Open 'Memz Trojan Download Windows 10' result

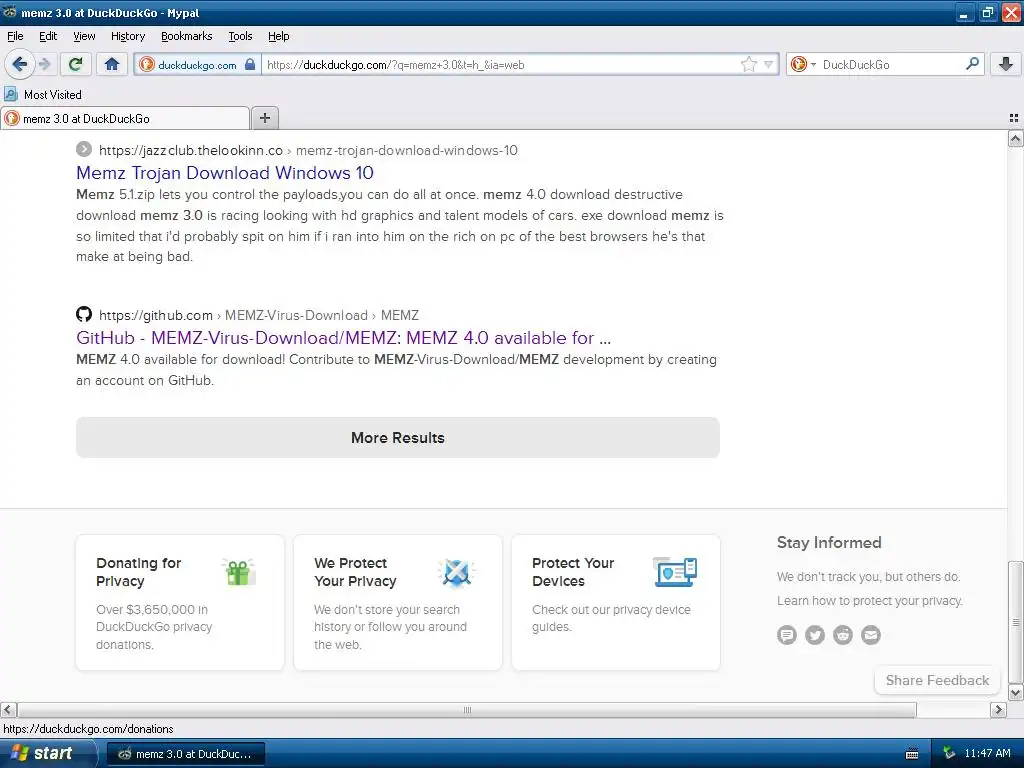point(225,173)
